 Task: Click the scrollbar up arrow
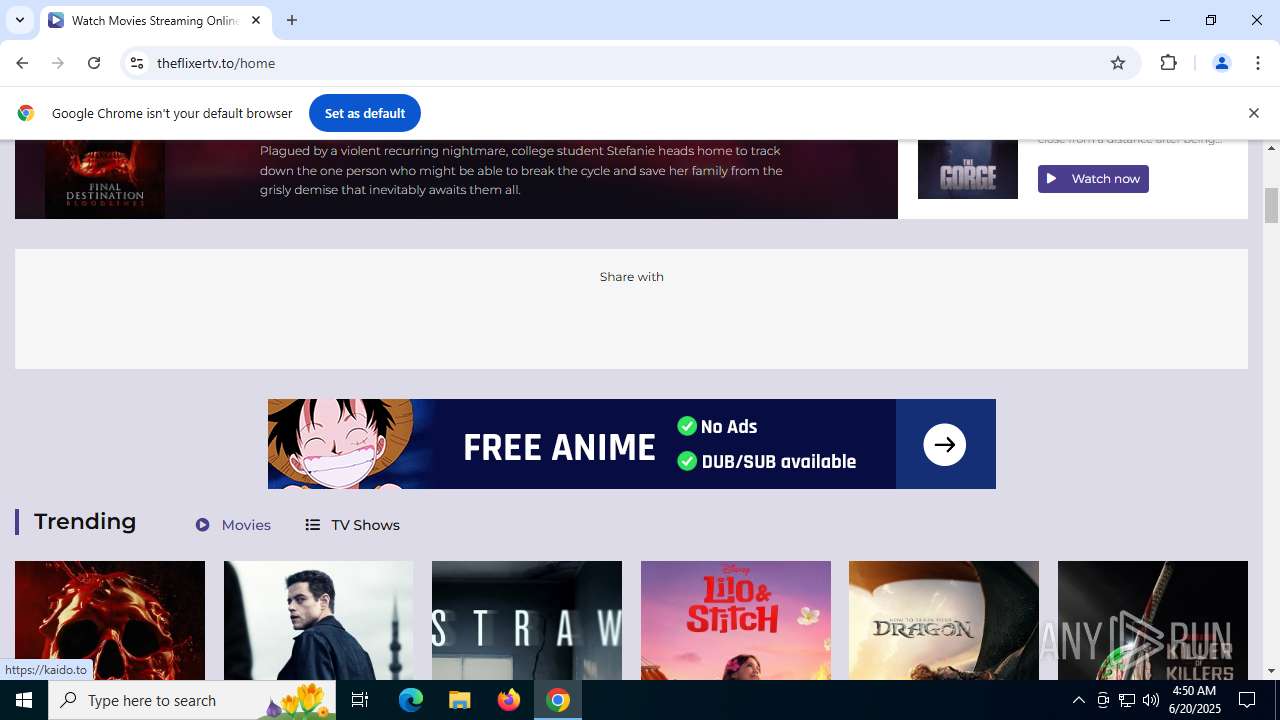(1272, 148)
